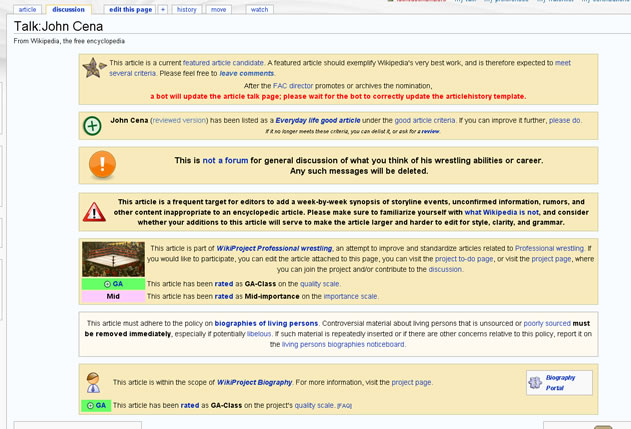The width and height of the screenshot is (631, 429).
Task: Open the libelous link
Action: [259, 334]
